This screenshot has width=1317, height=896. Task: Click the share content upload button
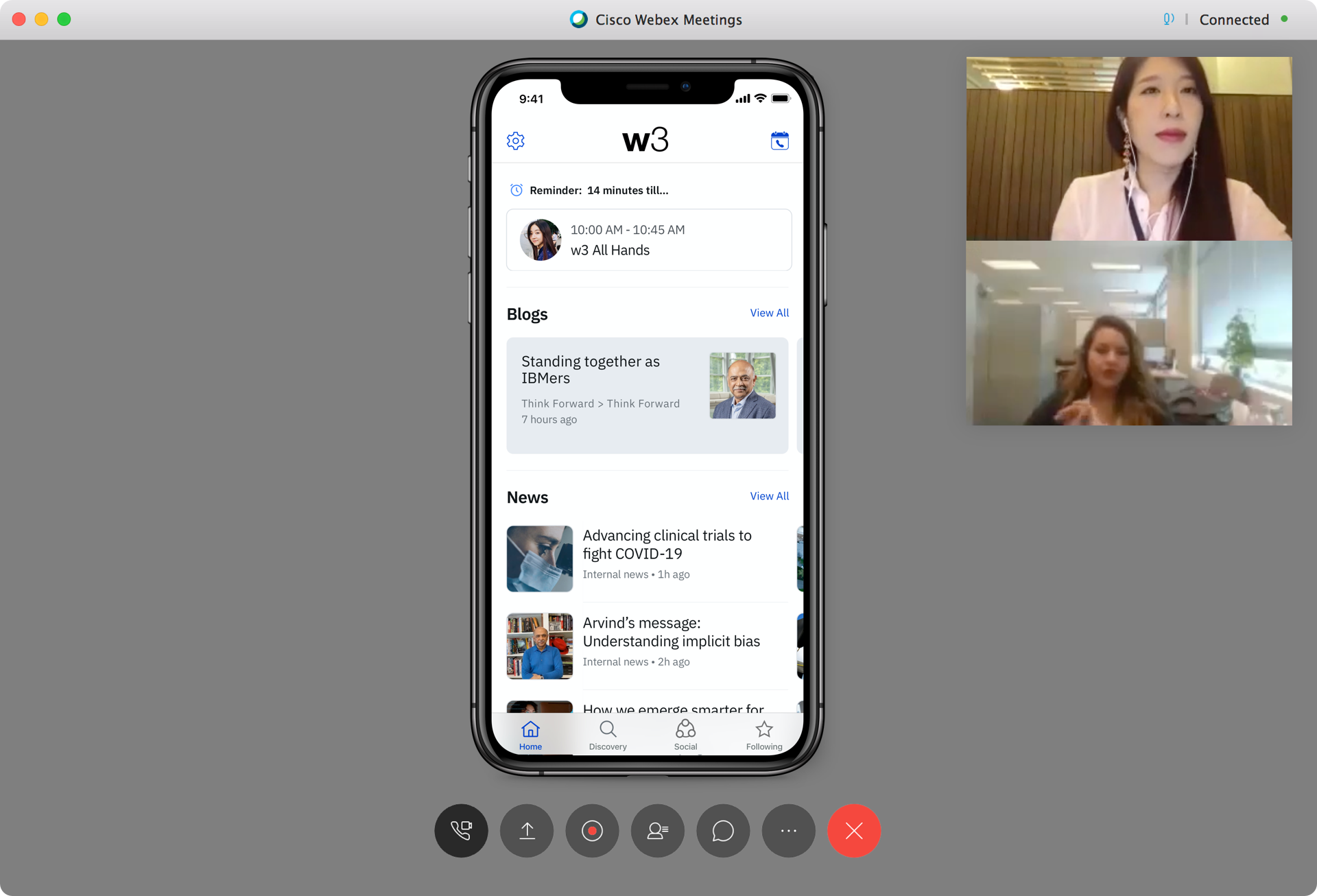pyautogui.click(x=527, y=831)
